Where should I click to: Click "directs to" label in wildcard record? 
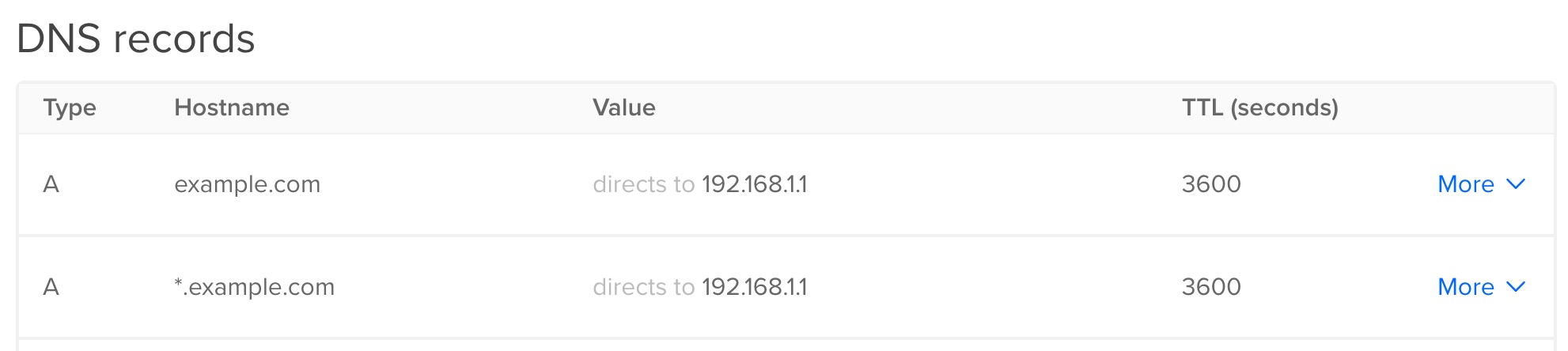click(644, 287)
